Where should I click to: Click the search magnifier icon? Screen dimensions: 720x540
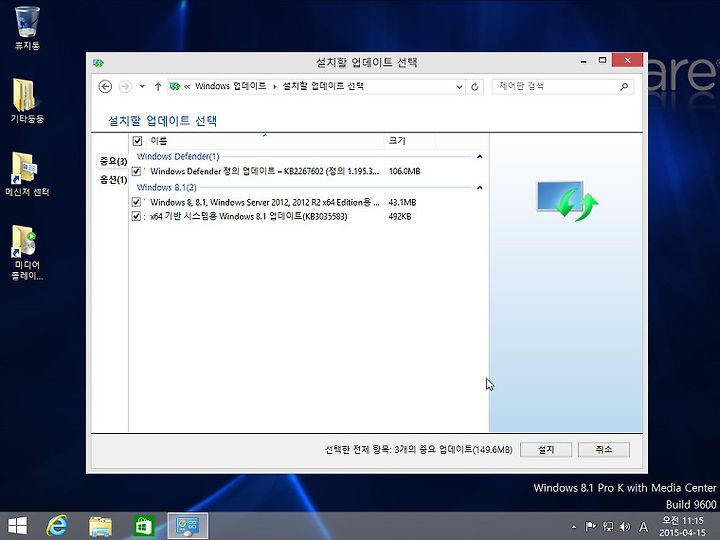click(624, 86)
